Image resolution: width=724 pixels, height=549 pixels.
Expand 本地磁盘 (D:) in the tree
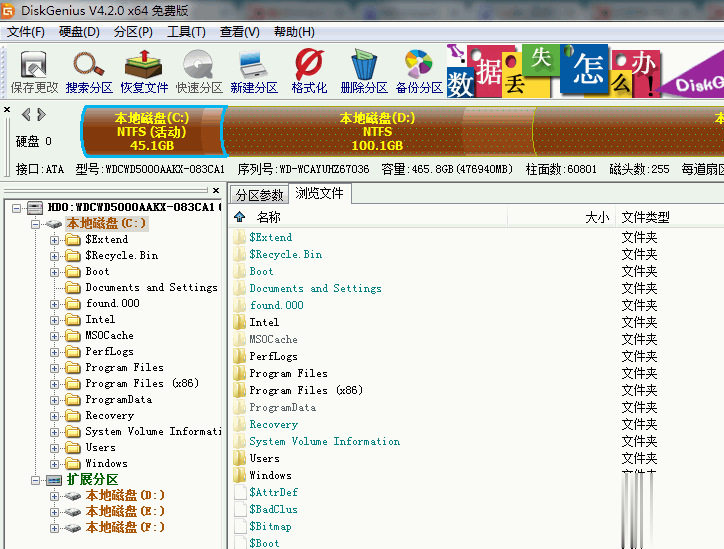pyautogui.click(x=54, y=496)
